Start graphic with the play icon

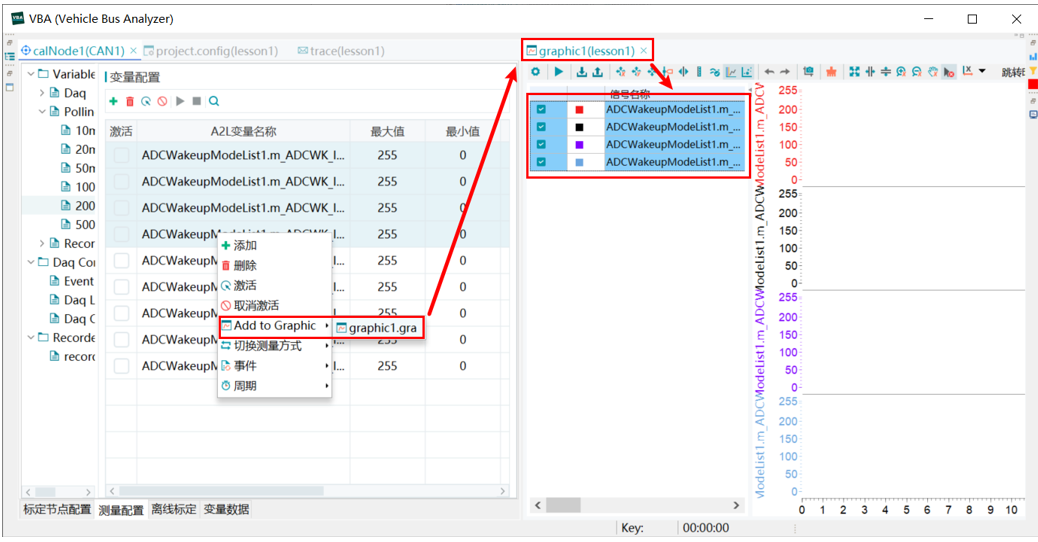559,71
